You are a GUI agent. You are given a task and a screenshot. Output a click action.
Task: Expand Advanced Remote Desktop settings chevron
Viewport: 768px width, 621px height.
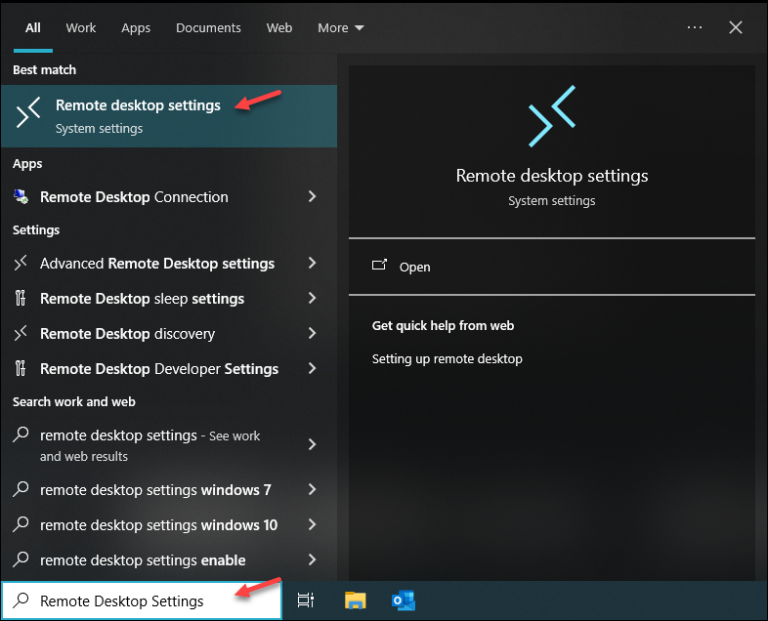click(x=312, y=263)
